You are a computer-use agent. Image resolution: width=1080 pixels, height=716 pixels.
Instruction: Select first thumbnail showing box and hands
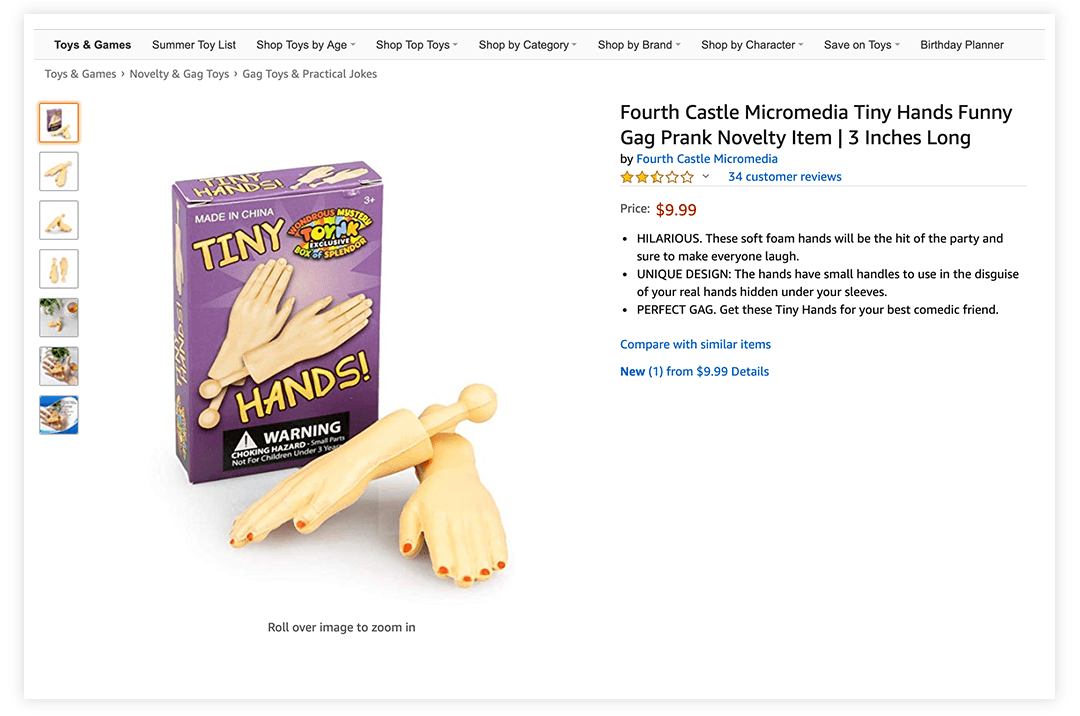coord(59,123)
